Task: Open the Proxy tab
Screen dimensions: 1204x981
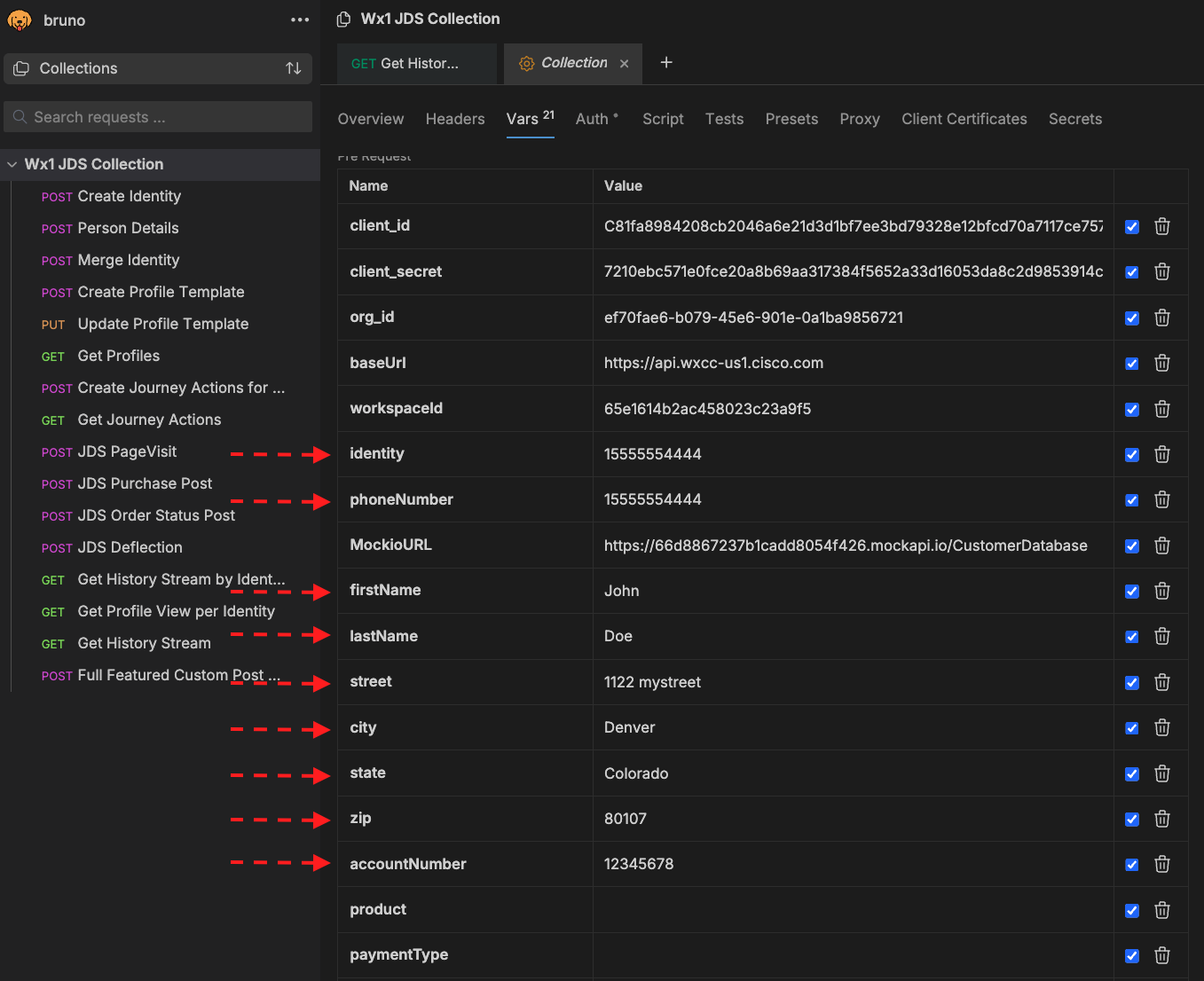Action: pyautogui.click(x=860, y=119)
